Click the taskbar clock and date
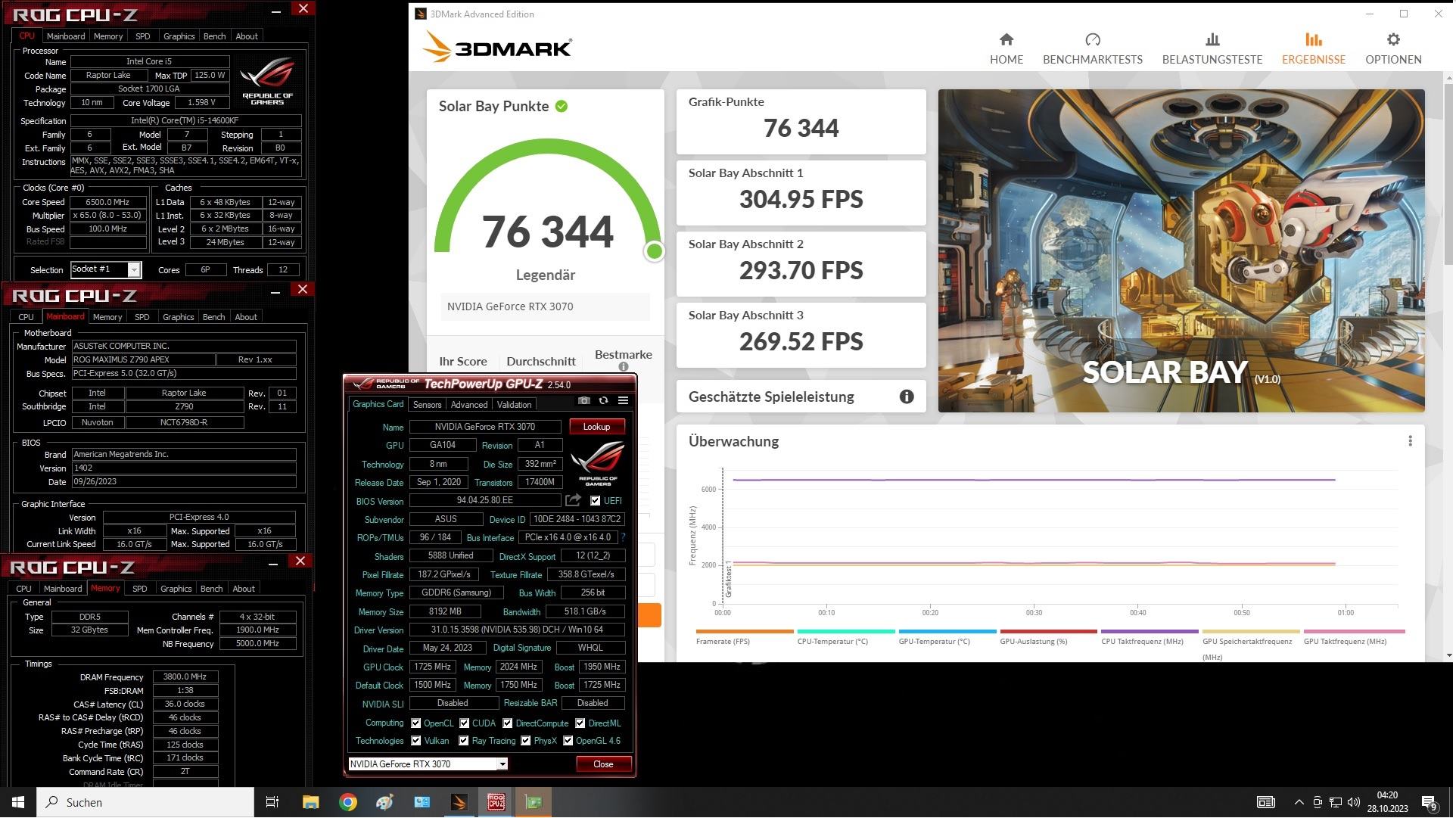The height and width of the screenshot is (818, 1456). click(1389, 803)
